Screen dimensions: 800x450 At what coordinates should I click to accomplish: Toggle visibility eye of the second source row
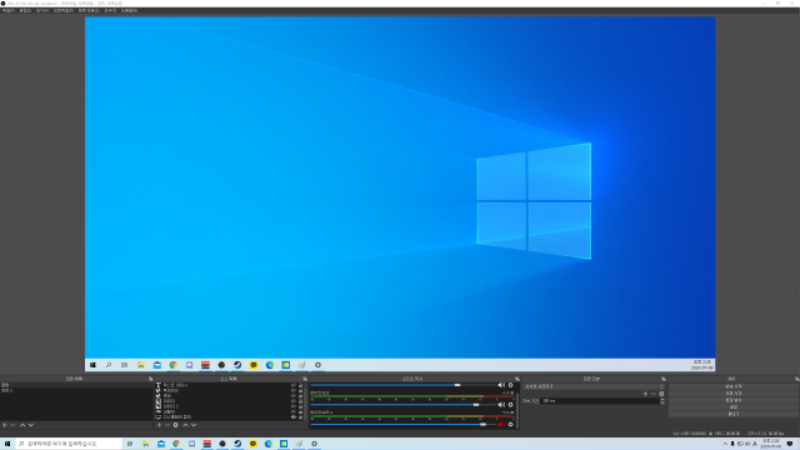click(x=293, y=390)
